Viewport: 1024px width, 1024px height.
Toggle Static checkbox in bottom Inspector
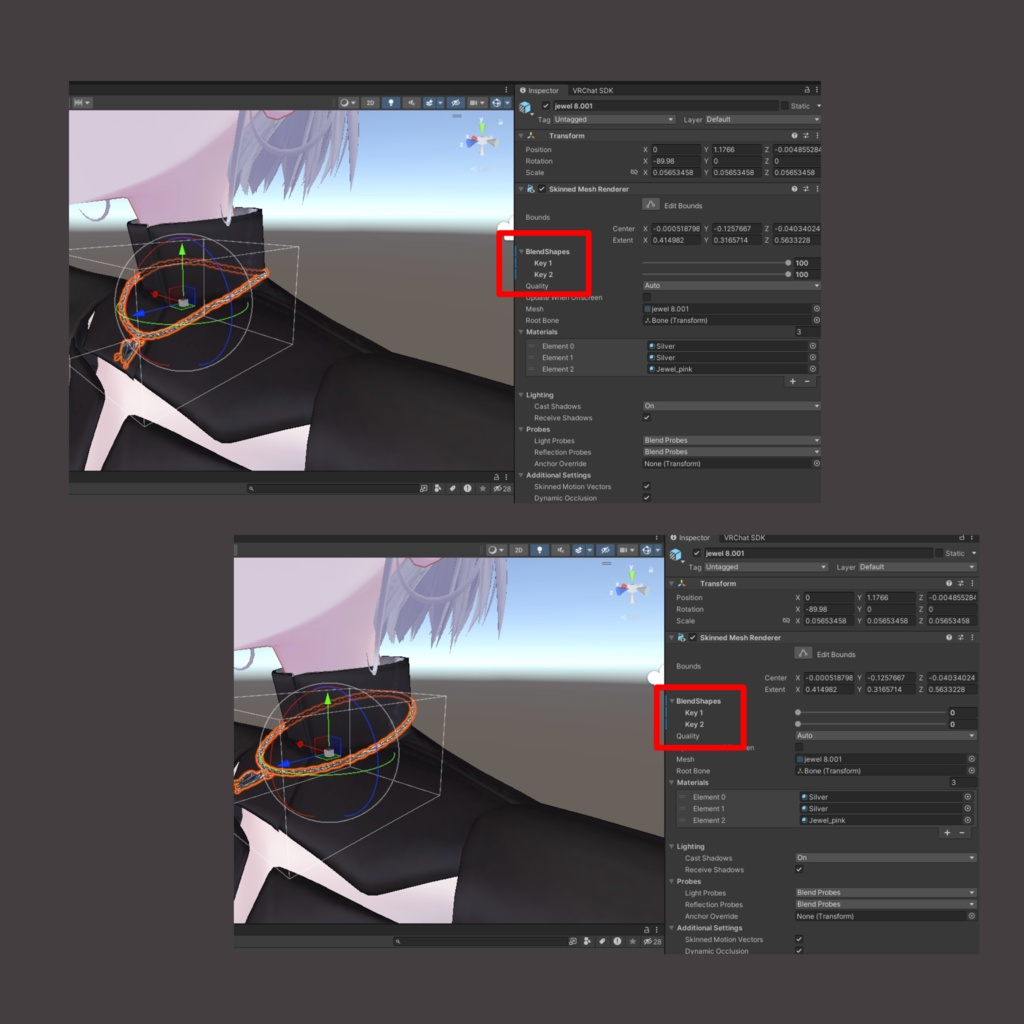[x=939, y=553]
